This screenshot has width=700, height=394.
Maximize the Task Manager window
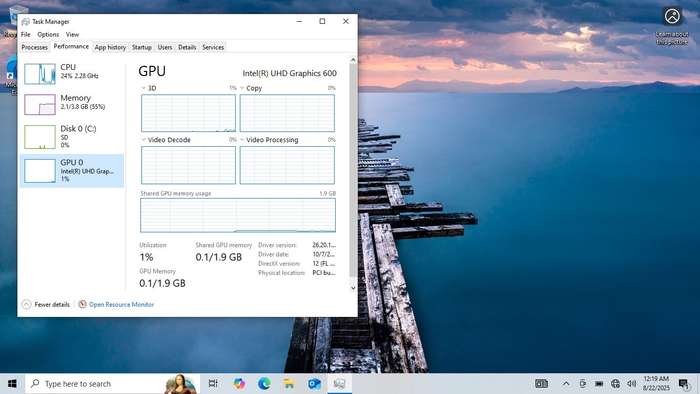click(x=322, y=21)
